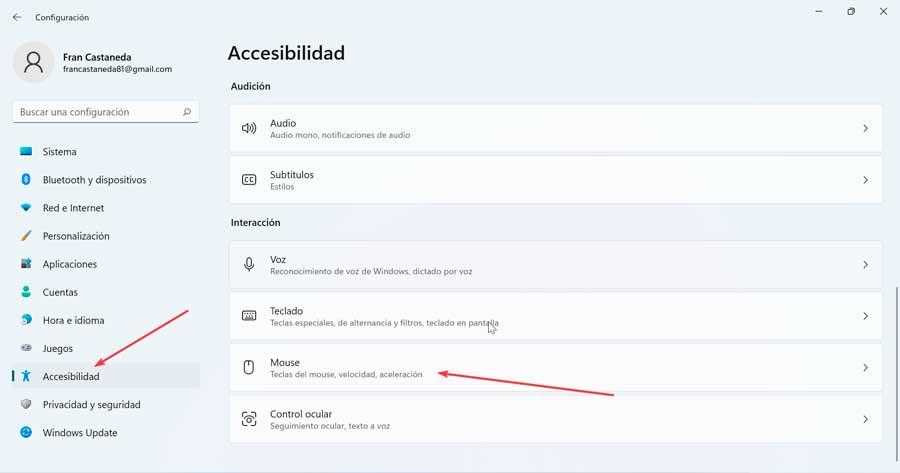900x473 pixels.
Task: Expand the Audio settings chevron
Action: tap(865, 129)
